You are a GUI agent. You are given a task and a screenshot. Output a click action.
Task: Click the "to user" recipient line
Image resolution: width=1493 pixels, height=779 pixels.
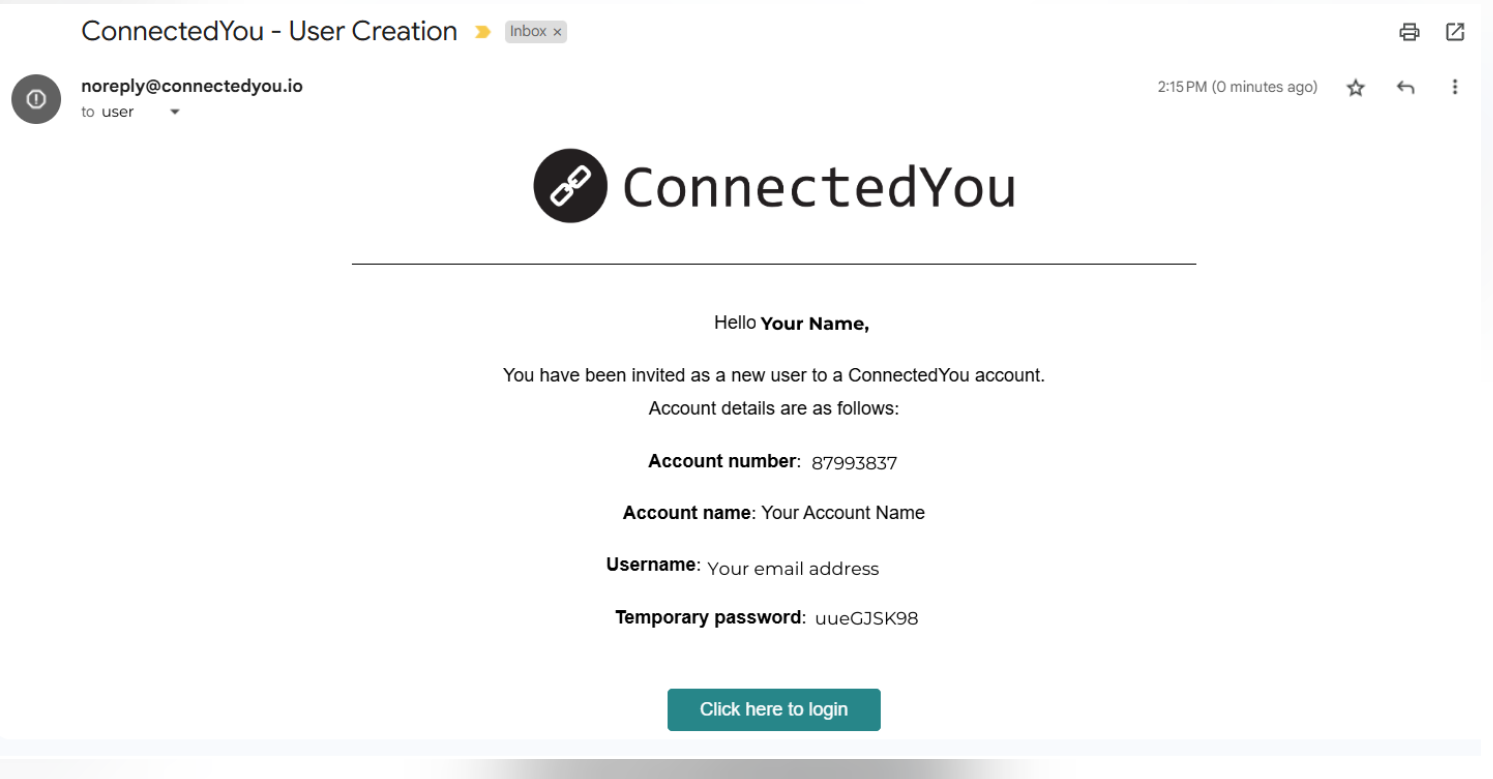point(108,112)
